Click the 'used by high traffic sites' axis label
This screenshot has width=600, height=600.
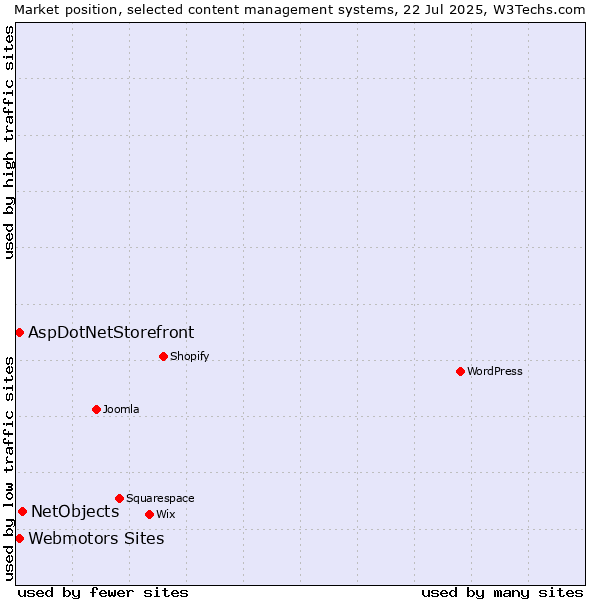pyautogui.click(x=9, y=142)
